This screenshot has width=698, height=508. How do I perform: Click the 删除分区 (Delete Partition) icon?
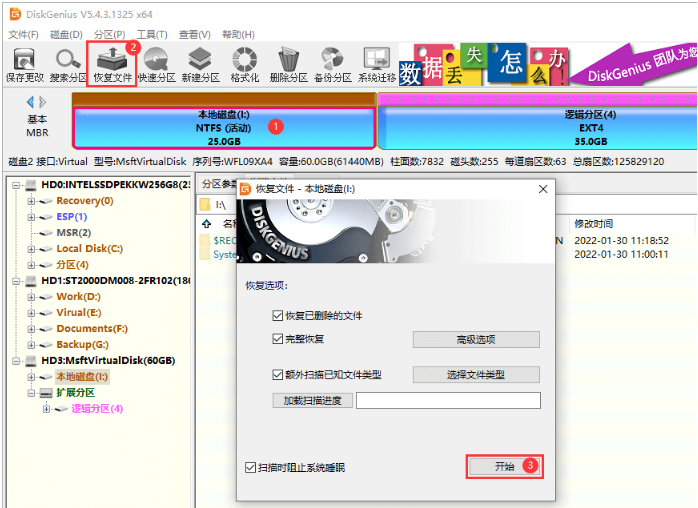point(289,64)
